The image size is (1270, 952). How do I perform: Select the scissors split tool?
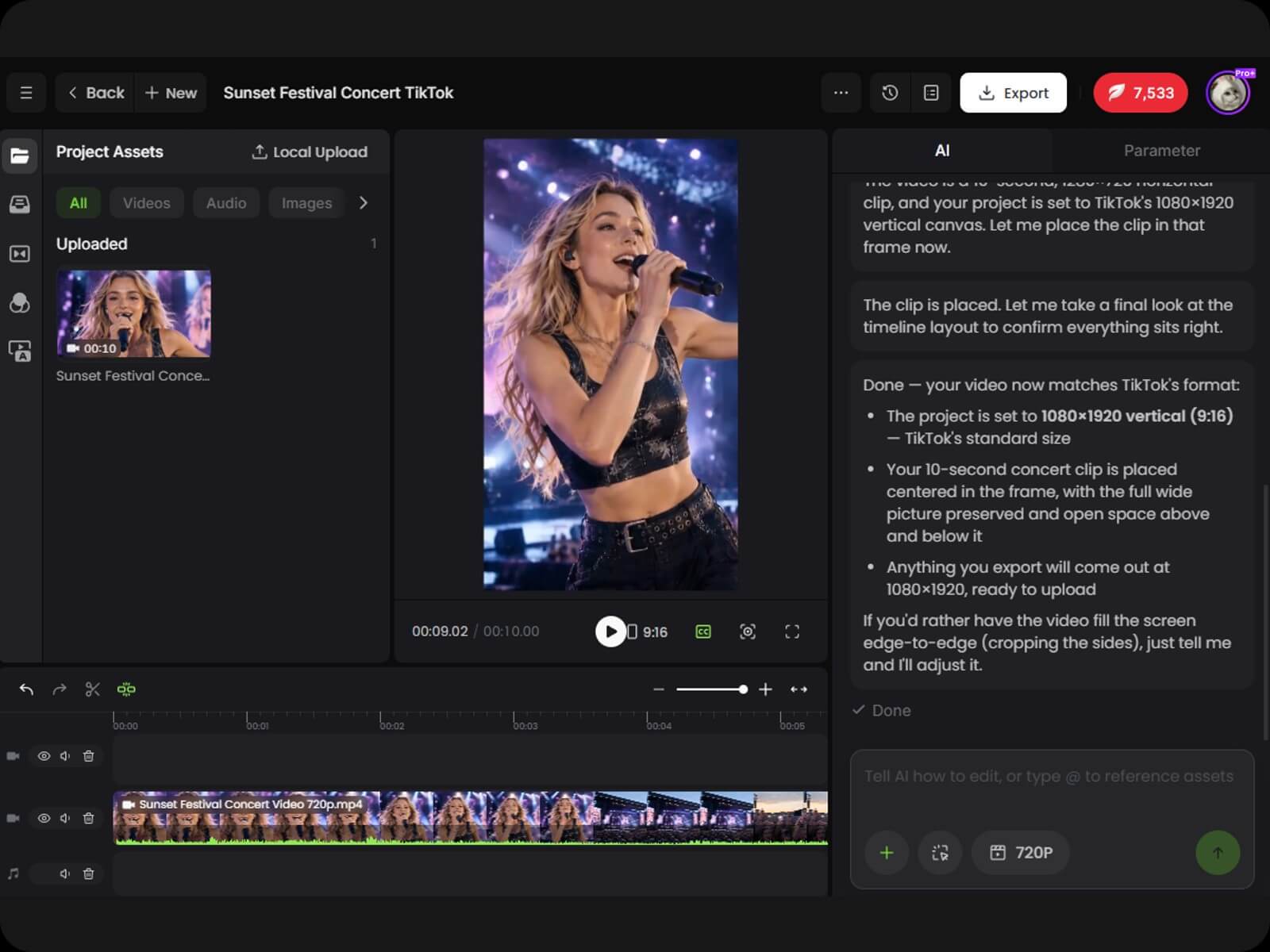pos(93,689)
